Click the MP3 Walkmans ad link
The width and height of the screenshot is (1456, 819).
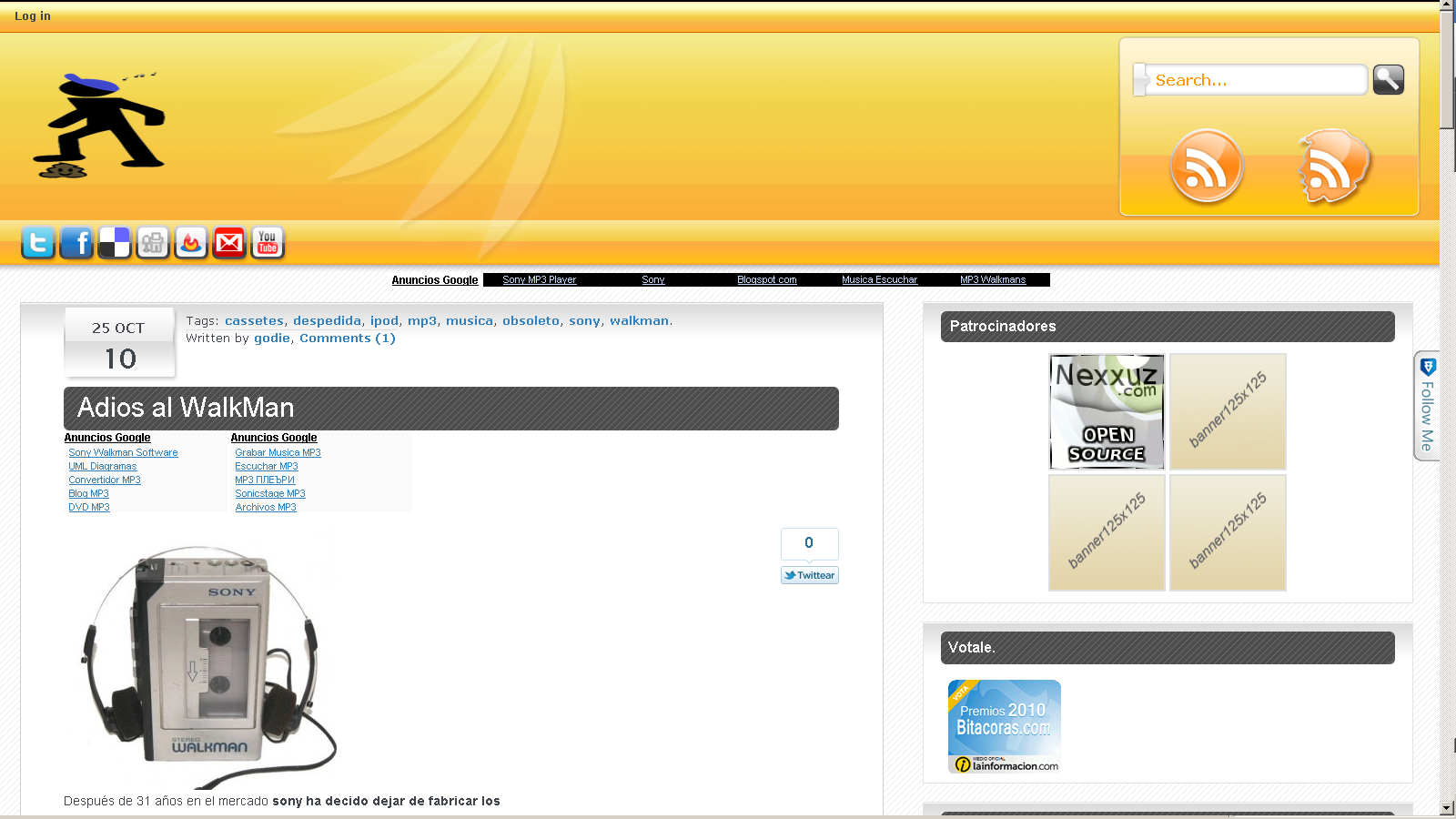tap(993, 280)
